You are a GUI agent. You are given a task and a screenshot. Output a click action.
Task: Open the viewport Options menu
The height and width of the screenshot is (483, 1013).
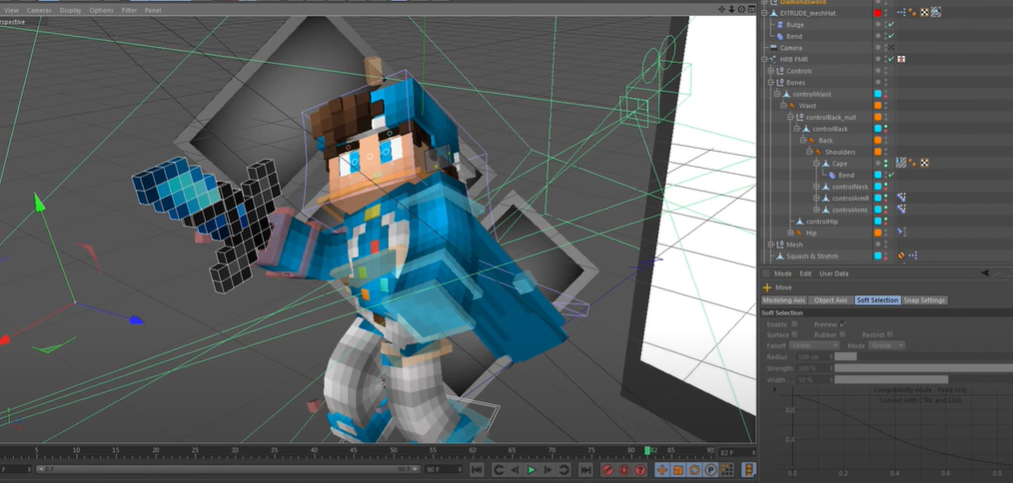101,10
